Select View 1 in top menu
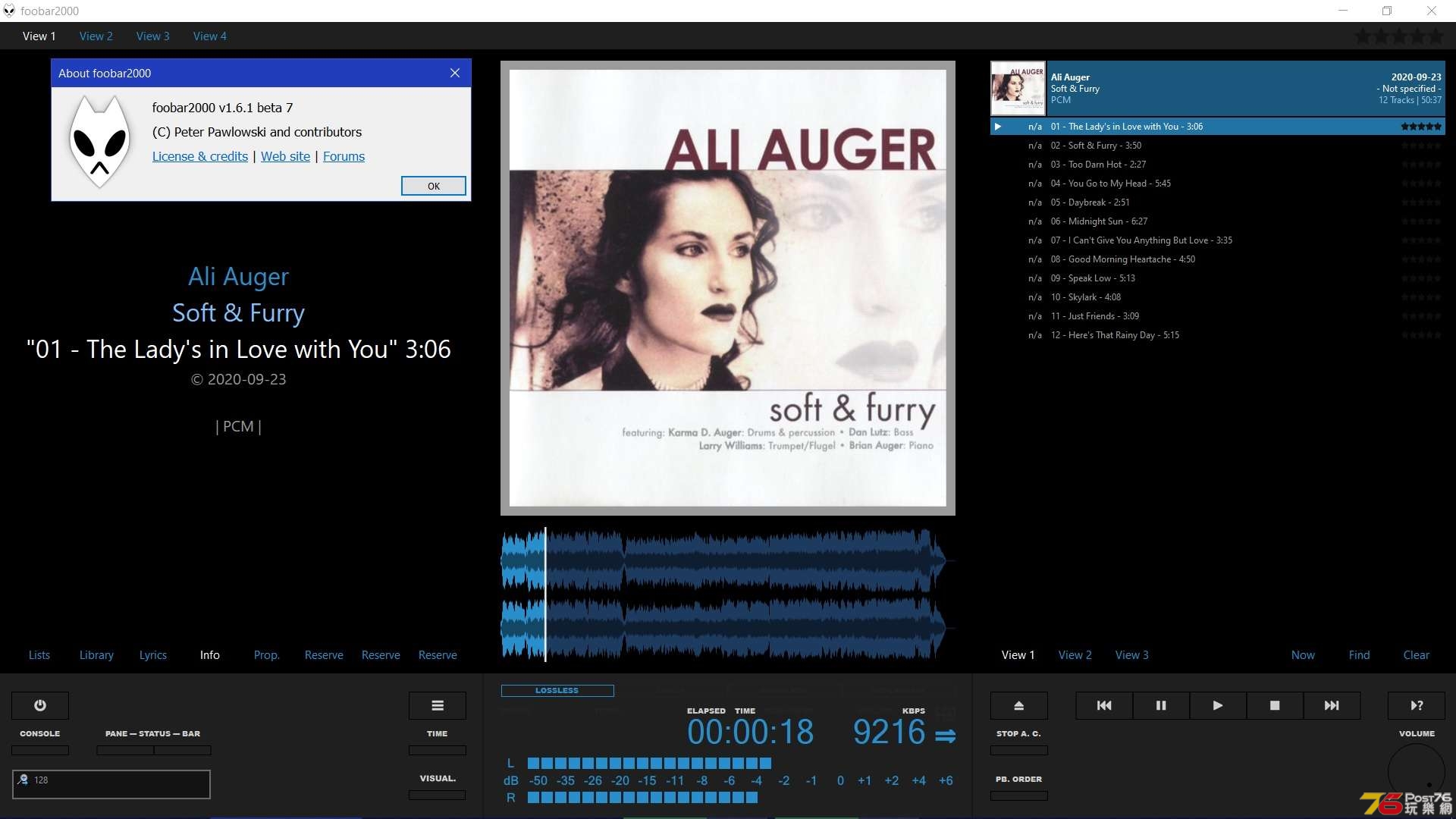Viewport: 1456px width, 819px height. click(x=39, y=36)
